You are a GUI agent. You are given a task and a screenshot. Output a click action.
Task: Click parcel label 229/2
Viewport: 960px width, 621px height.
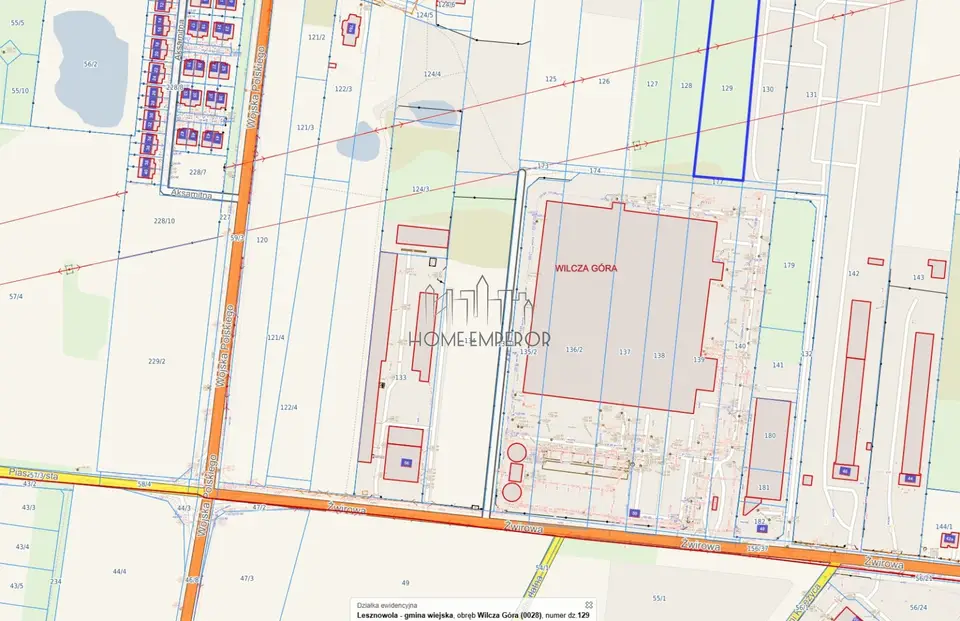click(x=157, y=361)
